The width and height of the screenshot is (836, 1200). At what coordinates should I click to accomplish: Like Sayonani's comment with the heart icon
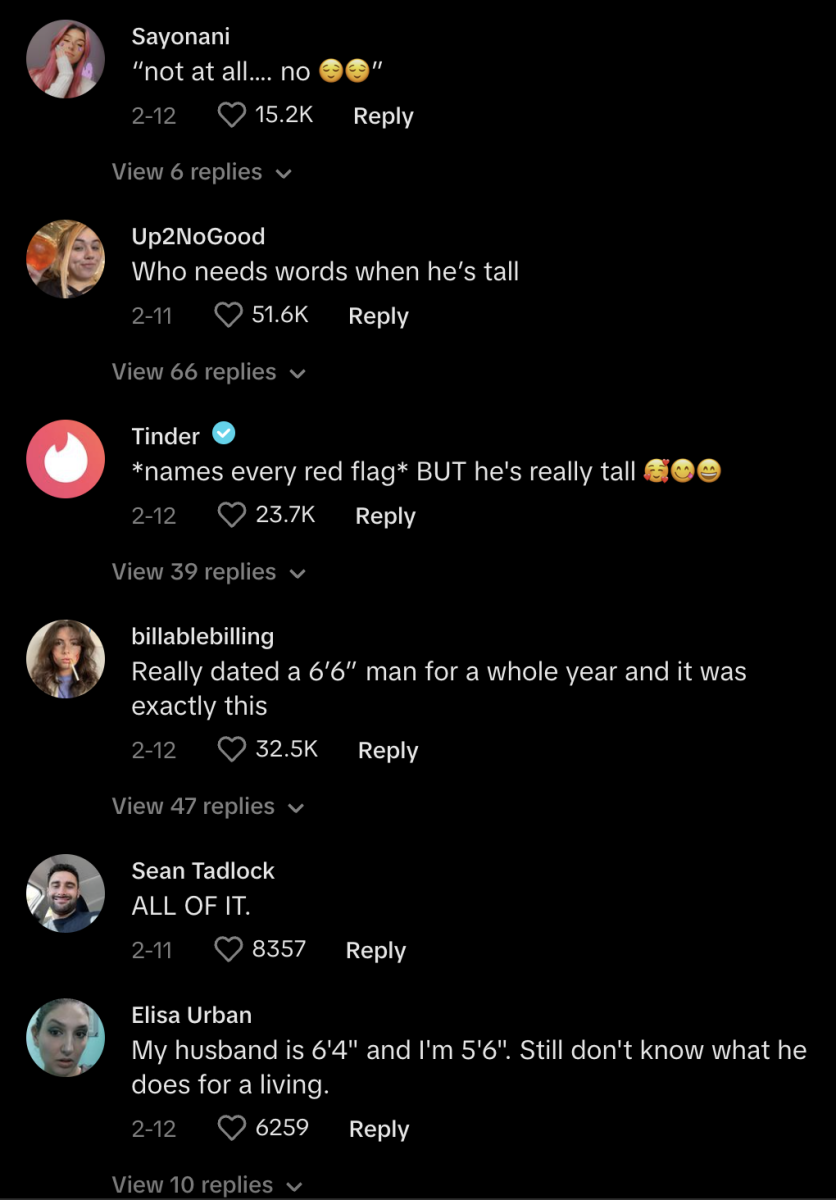[231, 116]
